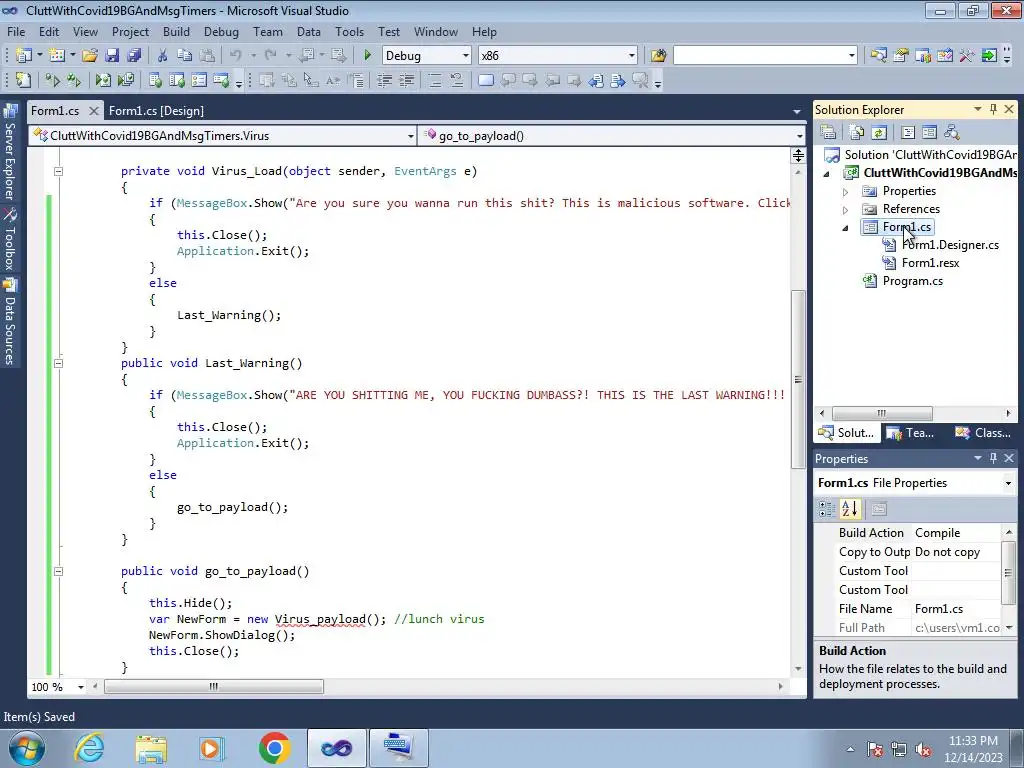Click the code editor vertical scrollbar thumb
This screenshot has height=768, width=1024.
tap(798, 379)
